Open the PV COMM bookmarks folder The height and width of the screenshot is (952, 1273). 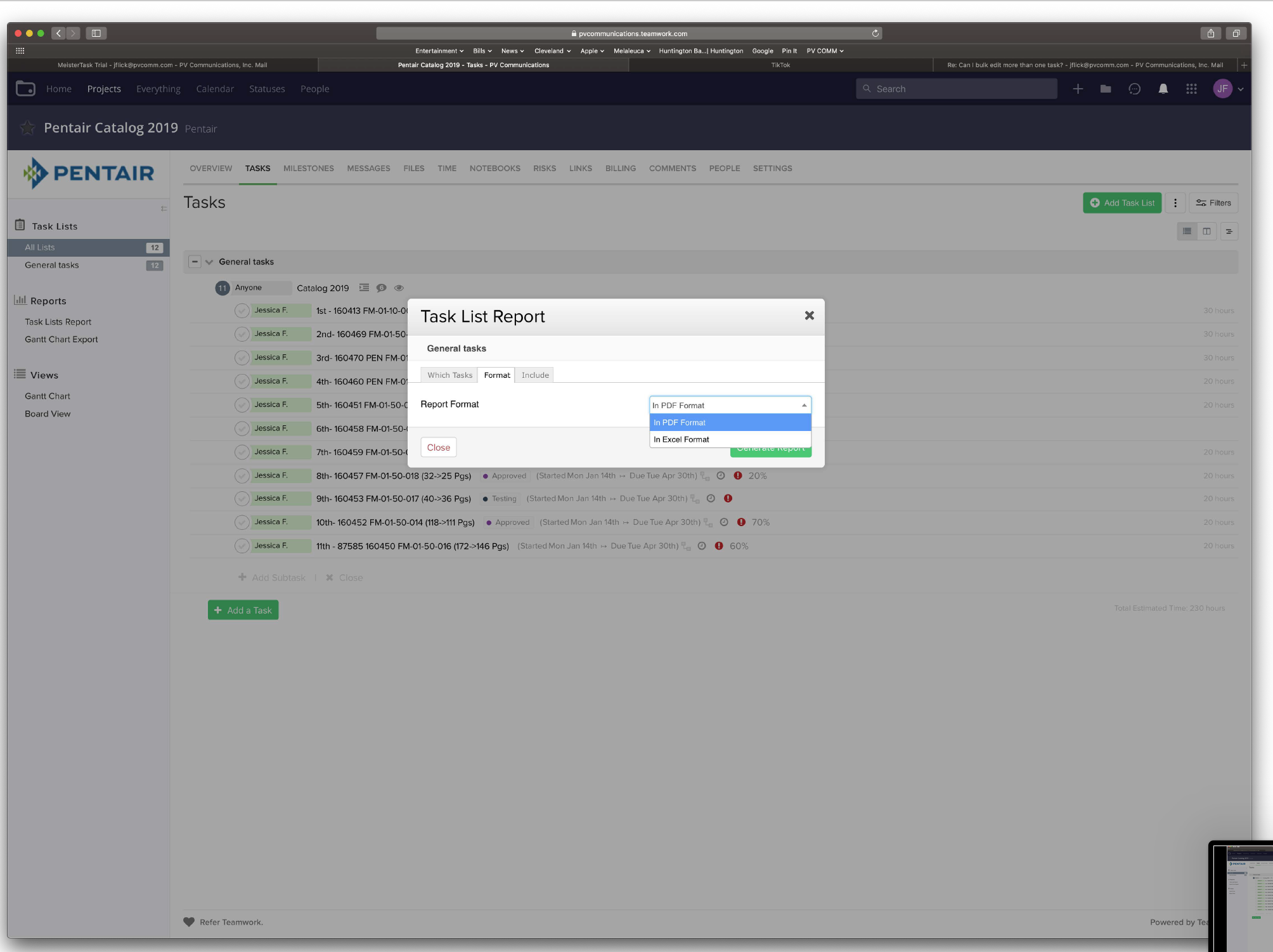824,51
